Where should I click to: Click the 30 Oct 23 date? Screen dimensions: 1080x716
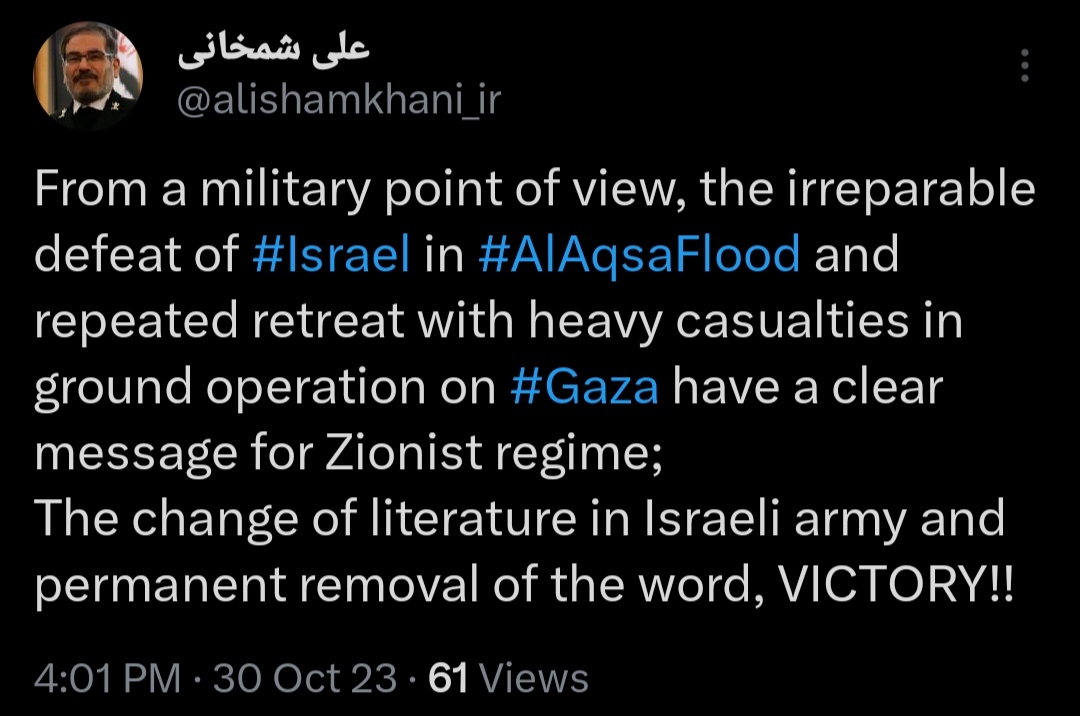[305, 678]
